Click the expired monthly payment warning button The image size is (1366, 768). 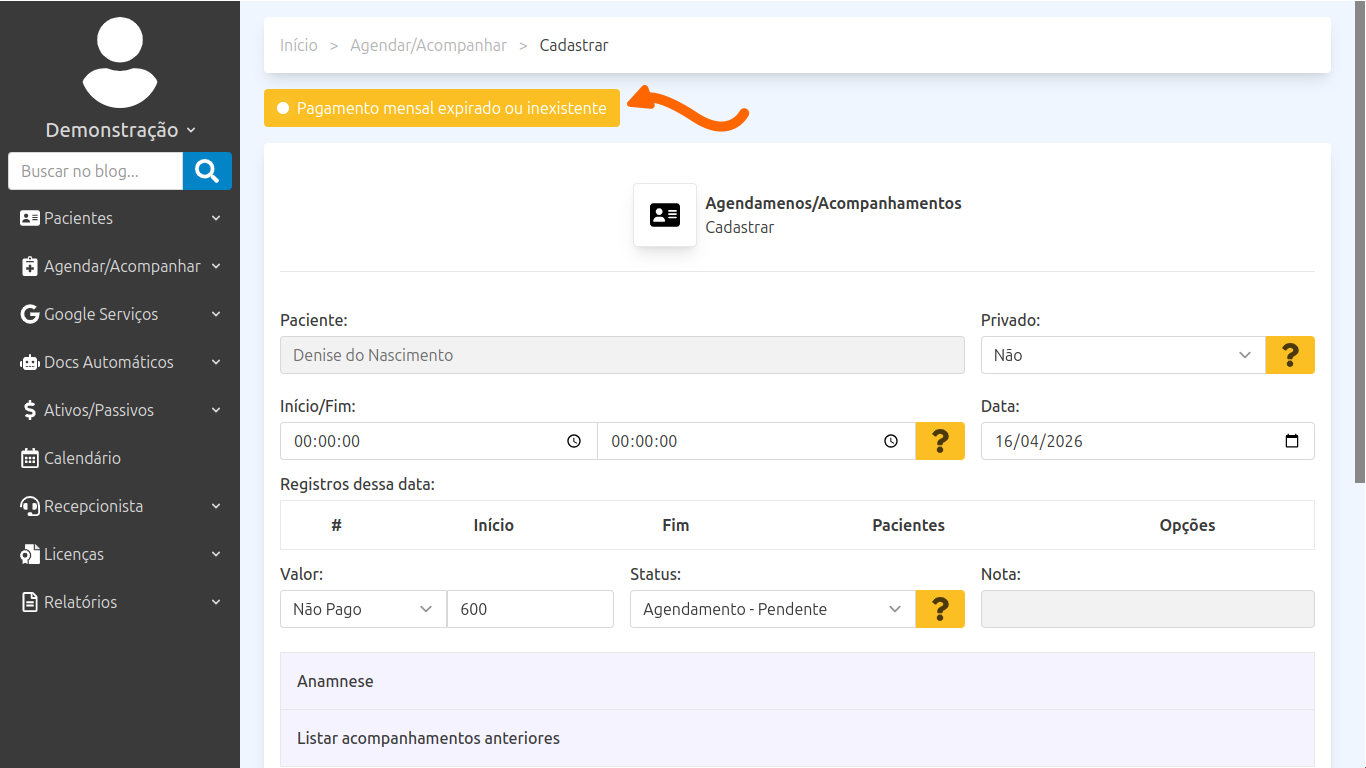(x=442, y=108)
